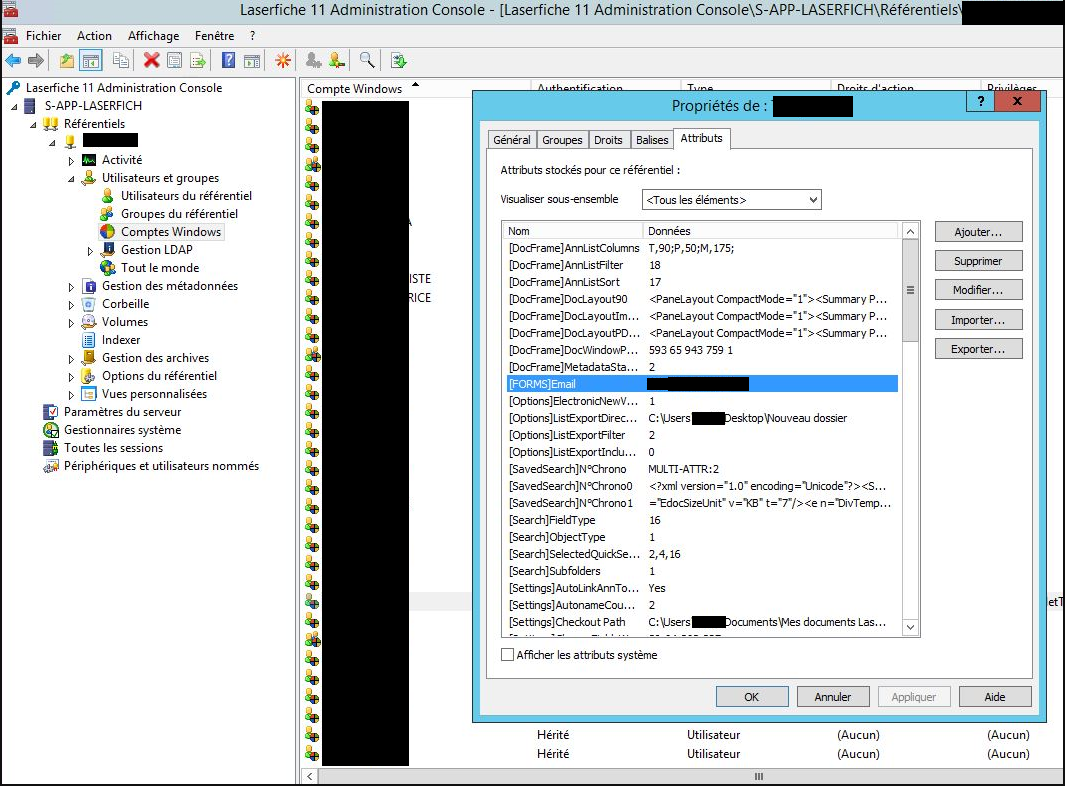
Task: Click the Indexer icon in the tree
Action: pyautogui.click(x=89, y=340)
